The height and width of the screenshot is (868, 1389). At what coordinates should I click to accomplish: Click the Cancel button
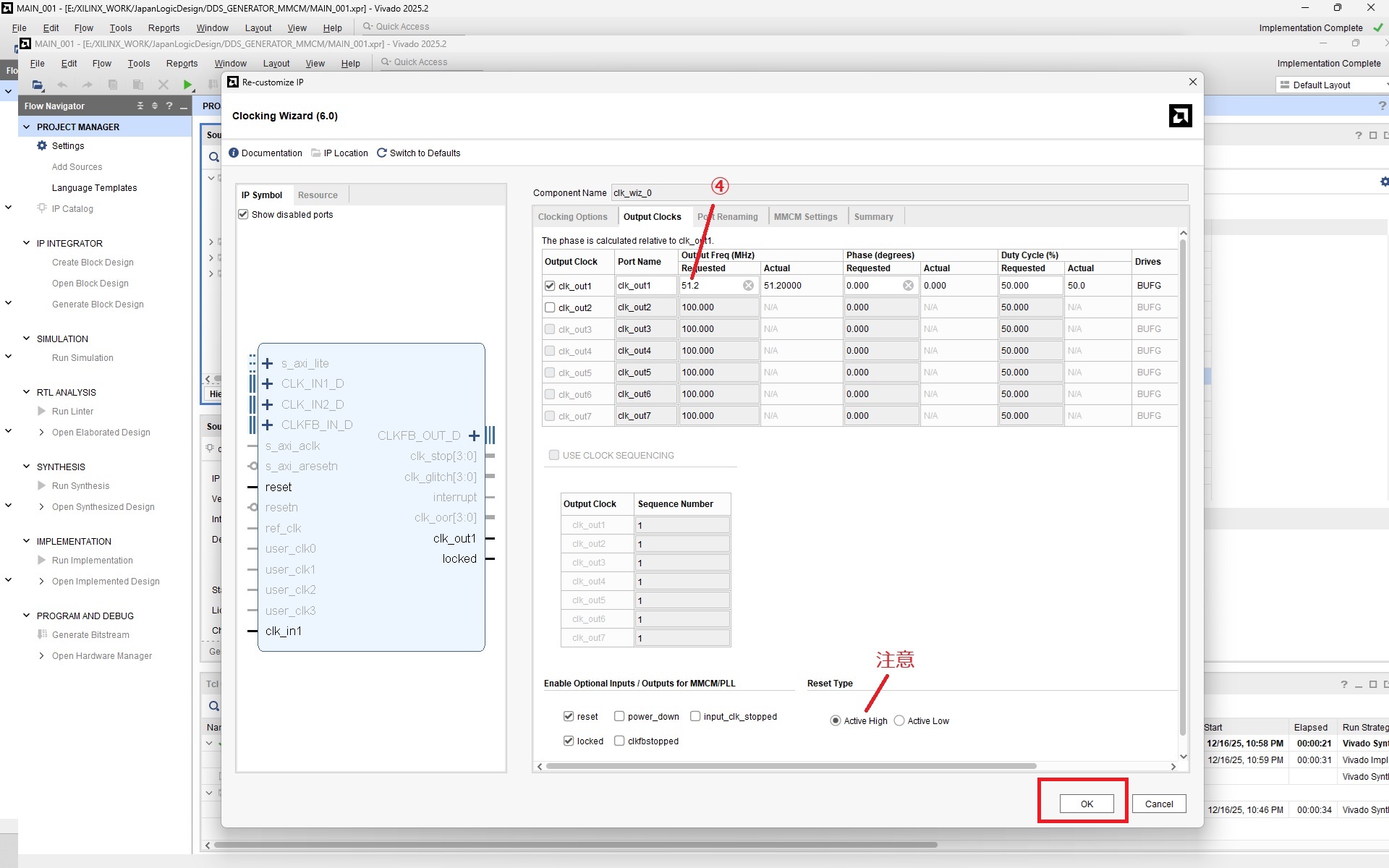coord(1158,804)
